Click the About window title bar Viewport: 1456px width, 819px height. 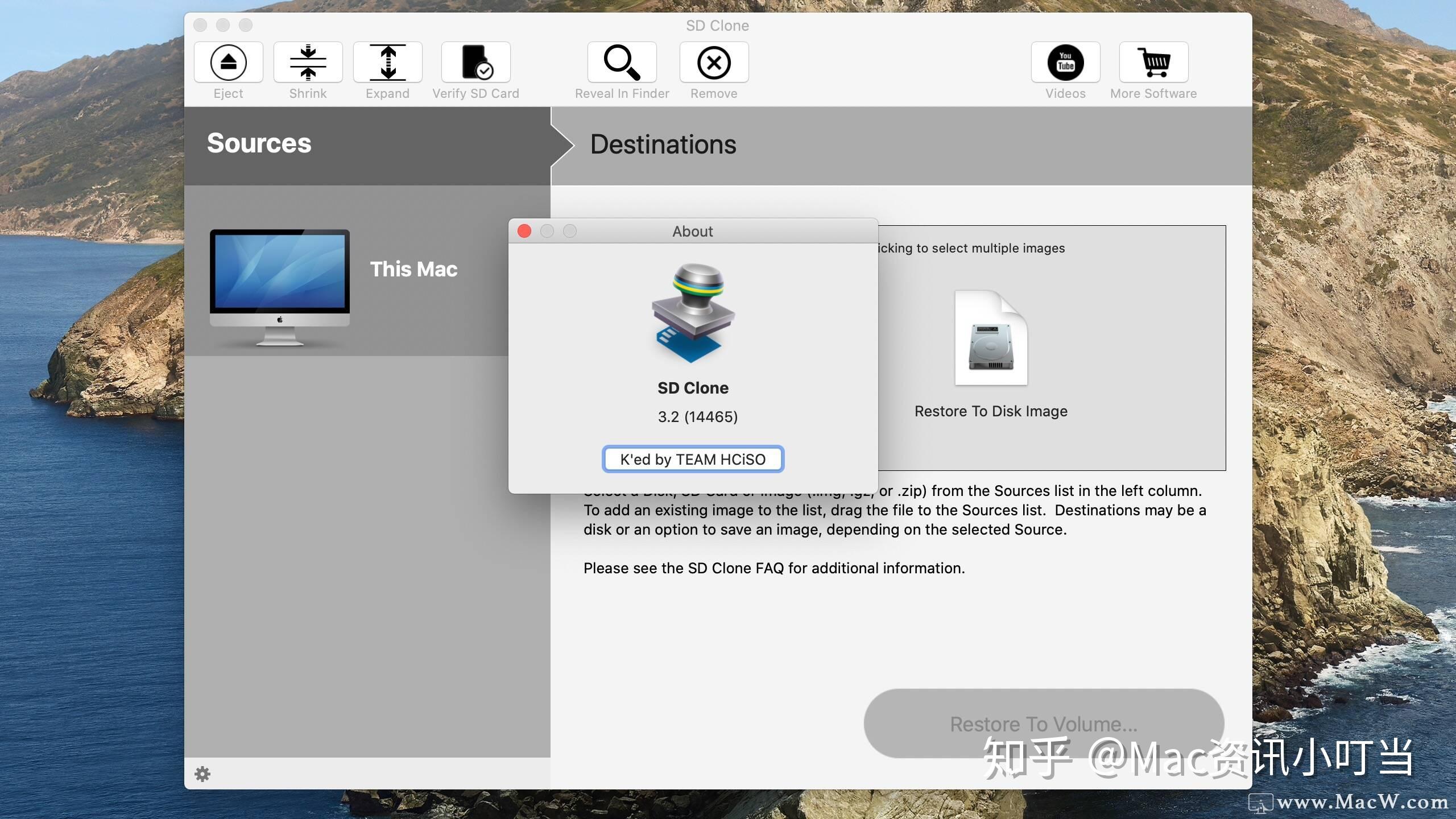pyautogui.click(x=692, y=231)
